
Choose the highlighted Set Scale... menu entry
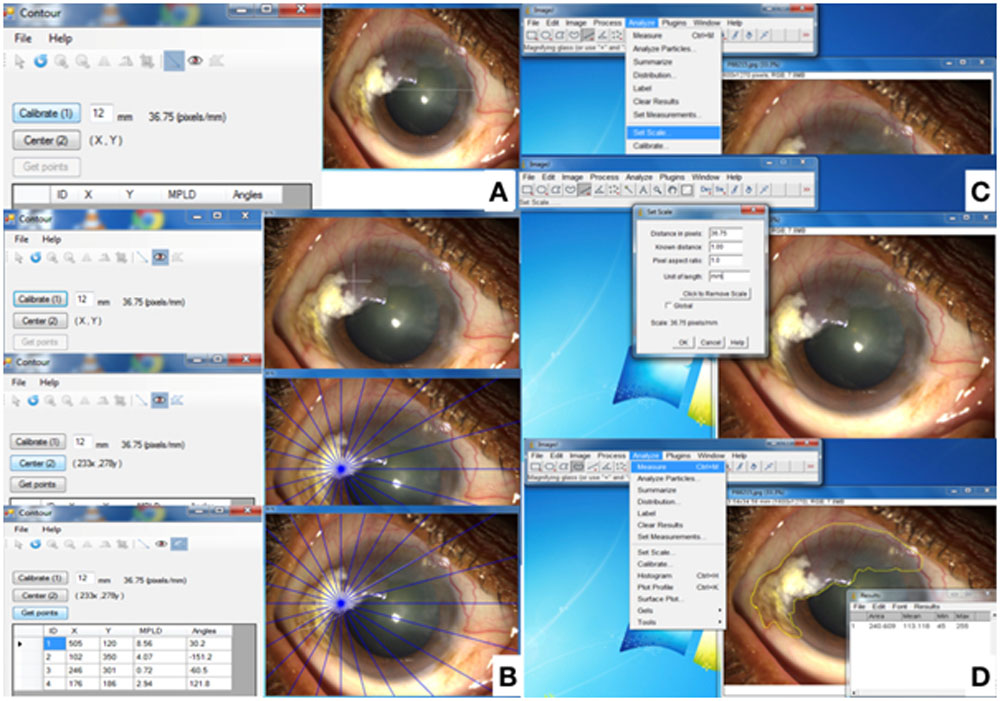(x=673, y=133)
